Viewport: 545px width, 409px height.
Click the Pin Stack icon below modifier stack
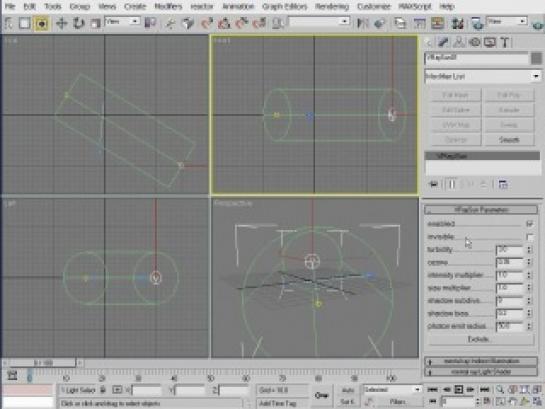(433, 184)
